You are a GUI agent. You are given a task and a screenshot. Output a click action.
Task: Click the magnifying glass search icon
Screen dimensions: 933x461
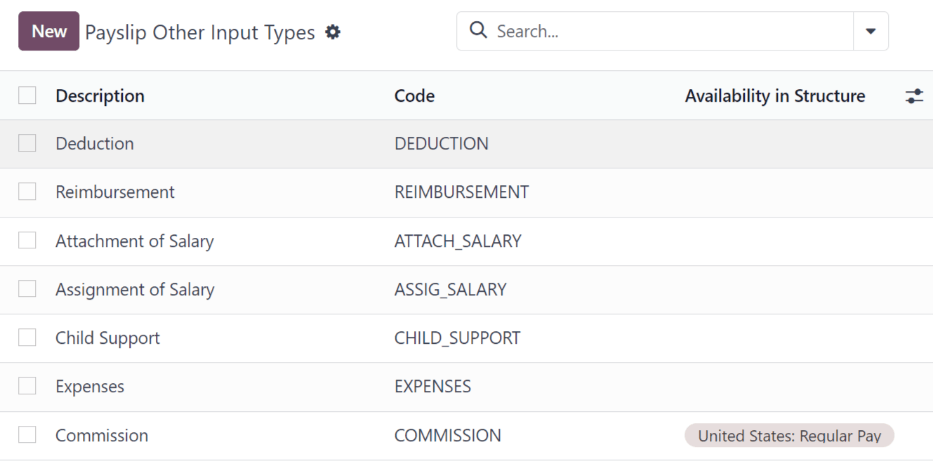(x=478, y=31)
